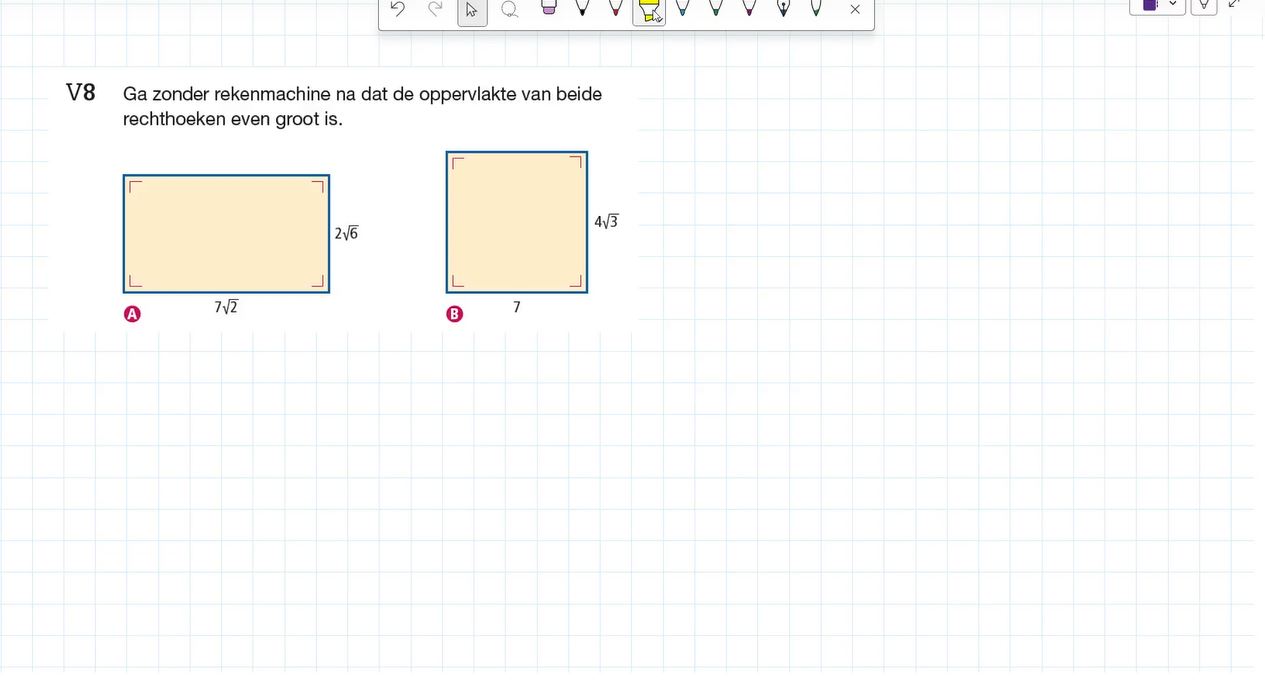Screen dimensions: 1265x683
Task: Choose the black pen
Action: click(x=582, y=8)
